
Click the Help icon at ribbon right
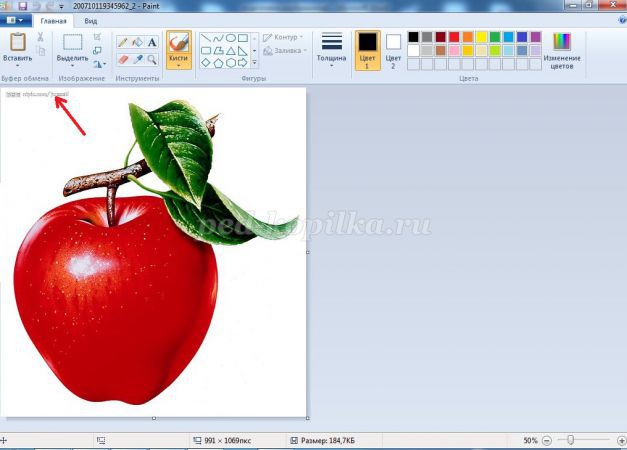click(x=623, y=20)
